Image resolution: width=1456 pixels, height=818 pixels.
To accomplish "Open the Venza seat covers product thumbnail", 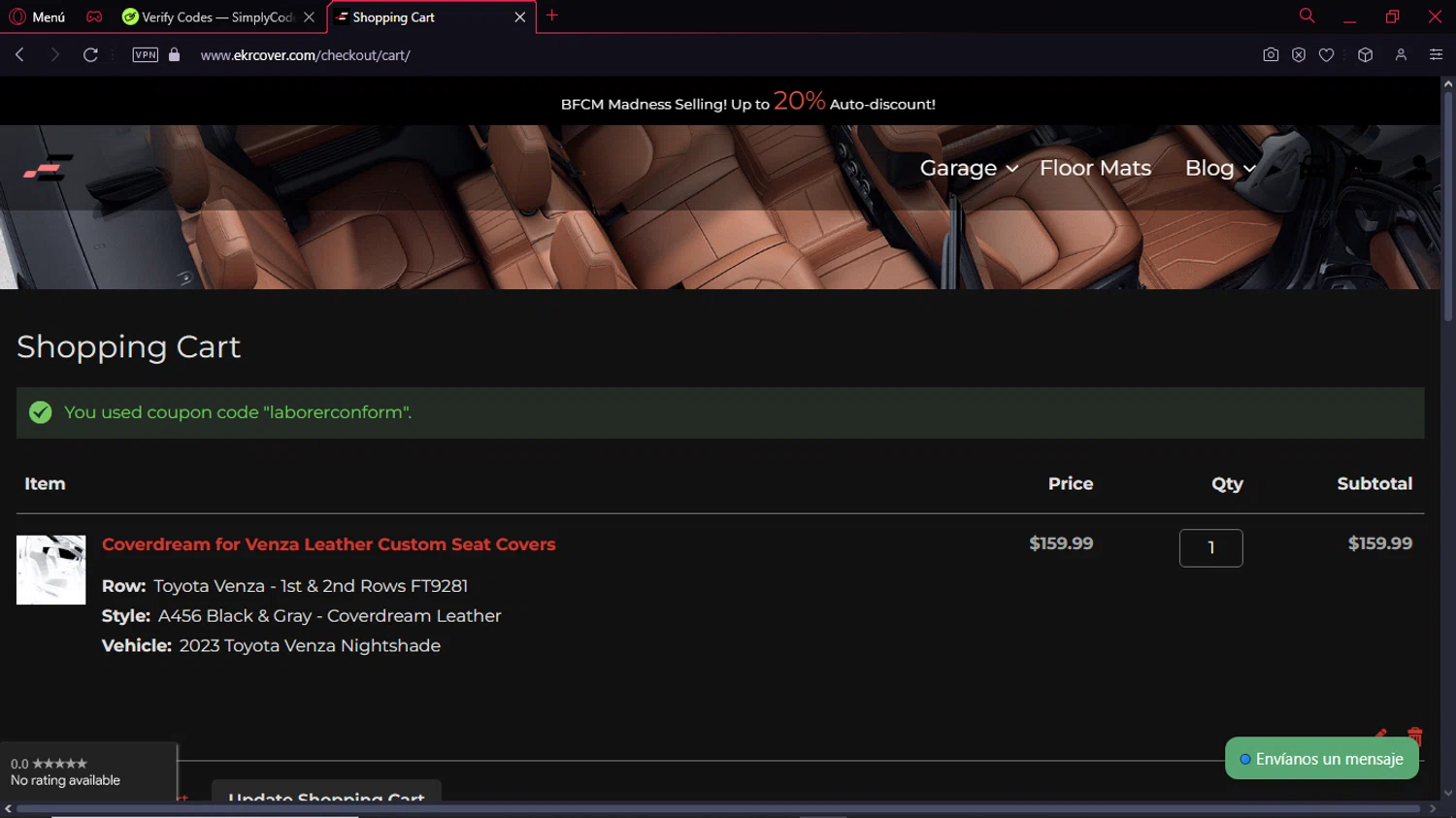I will (50, 570).
